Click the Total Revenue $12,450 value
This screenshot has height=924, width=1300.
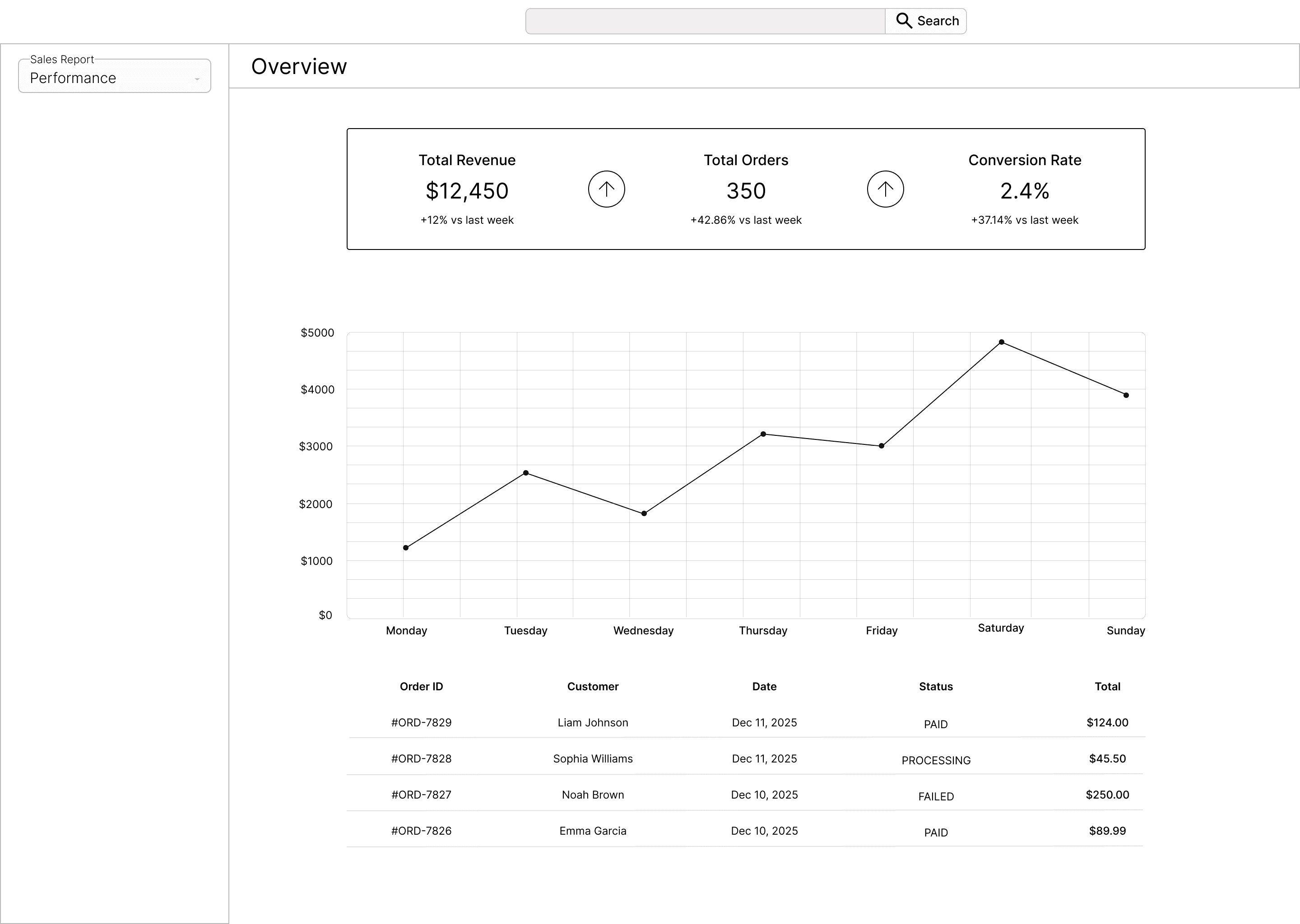pos(467,191)
